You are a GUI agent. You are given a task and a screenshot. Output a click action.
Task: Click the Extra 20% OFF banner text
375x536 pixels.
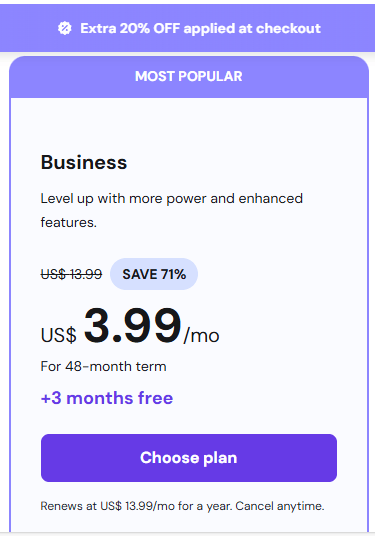pos(200,28)
